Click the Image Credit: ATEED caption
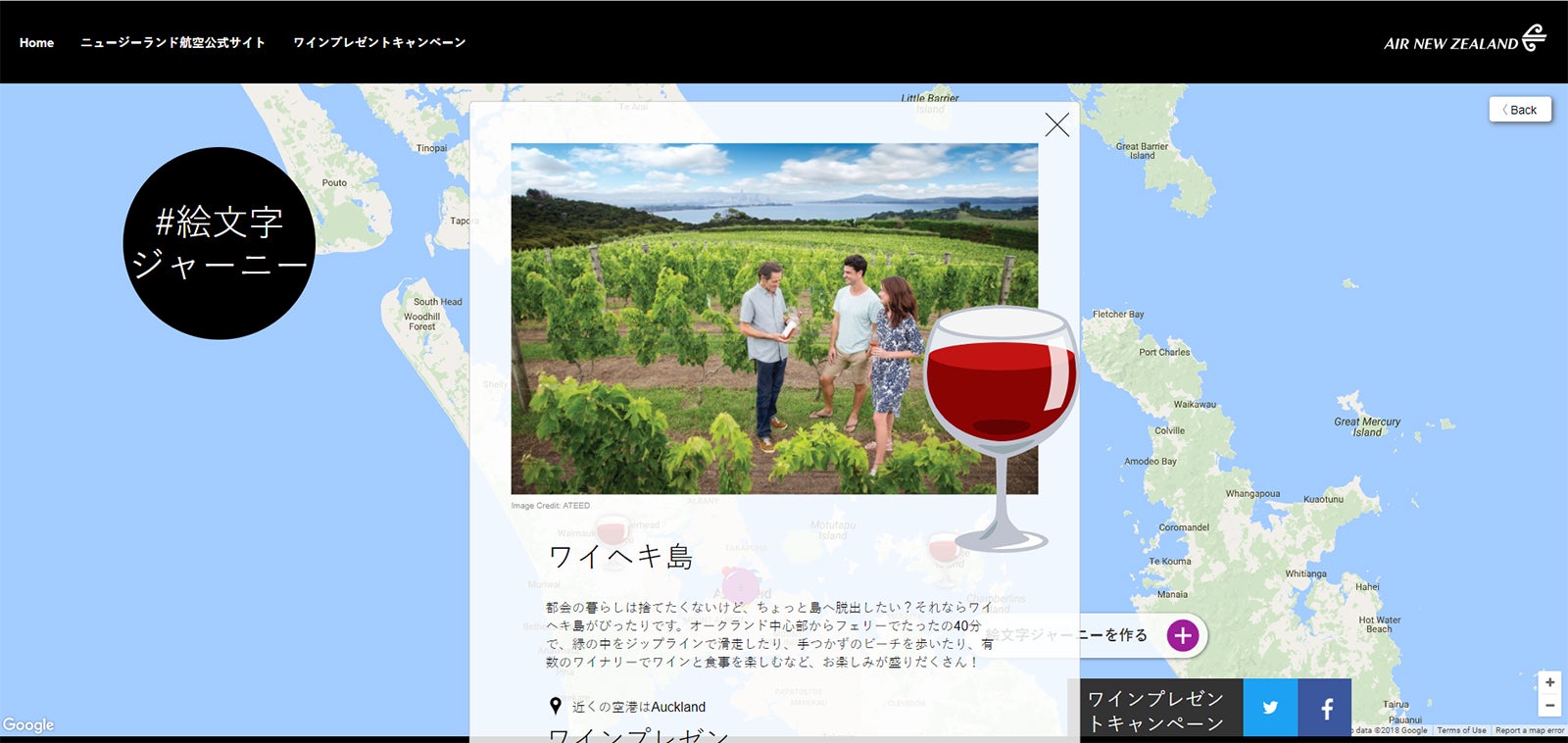The height and width of the screenshot is (743, 1568). 551,506
